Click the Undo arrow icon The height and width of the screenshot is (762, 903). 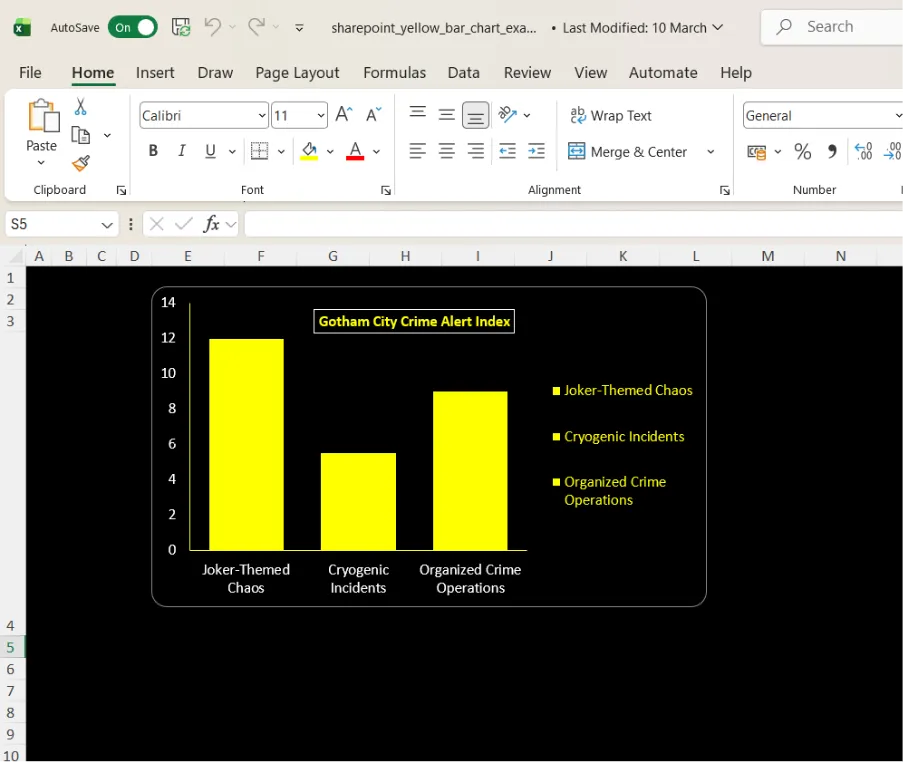(x=213, y=26)
